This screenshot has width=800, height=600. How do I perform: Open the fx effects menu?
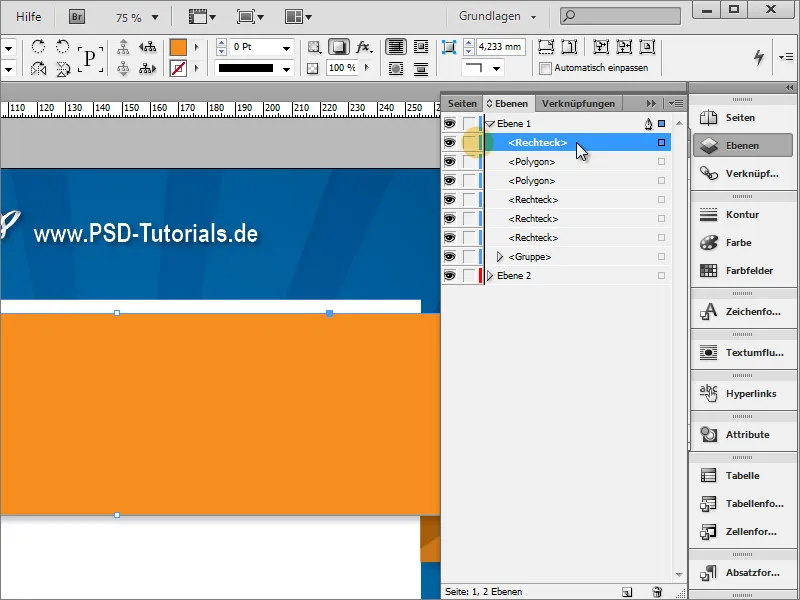pyautogui.click(x=364, y=47)
